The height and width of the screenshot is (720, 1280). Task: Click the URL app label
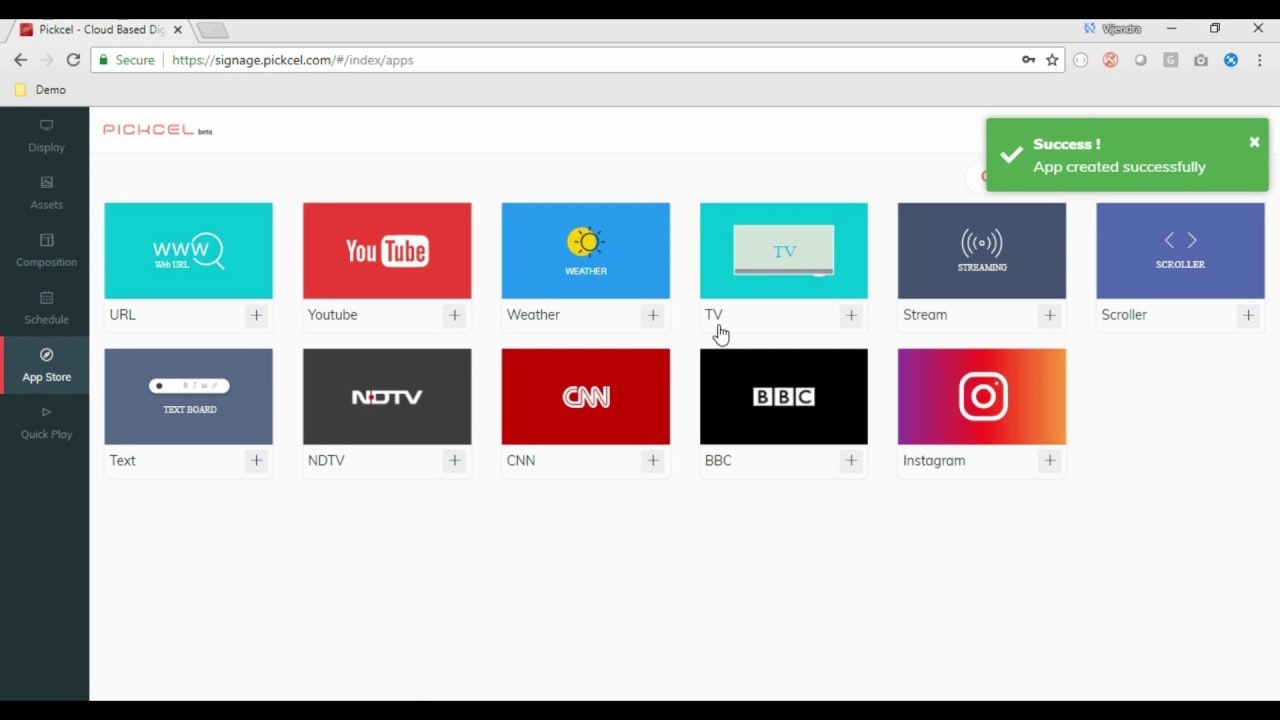coord(122,315)
